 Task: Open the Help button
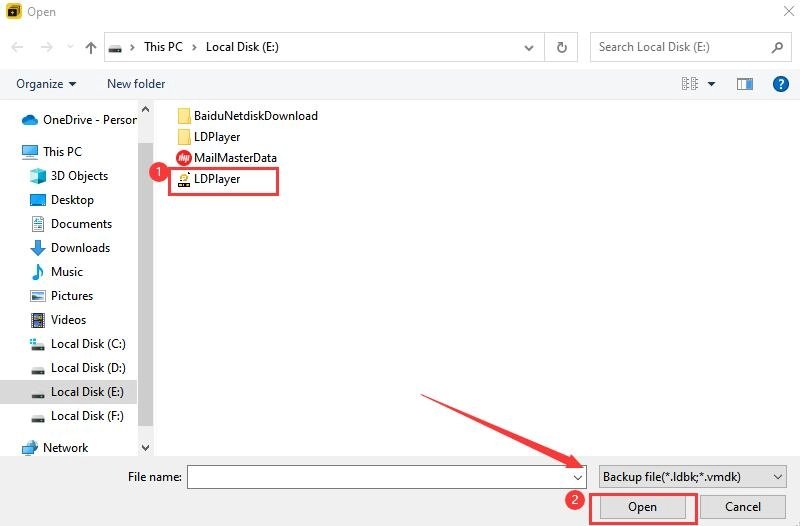tap(781, 84)
